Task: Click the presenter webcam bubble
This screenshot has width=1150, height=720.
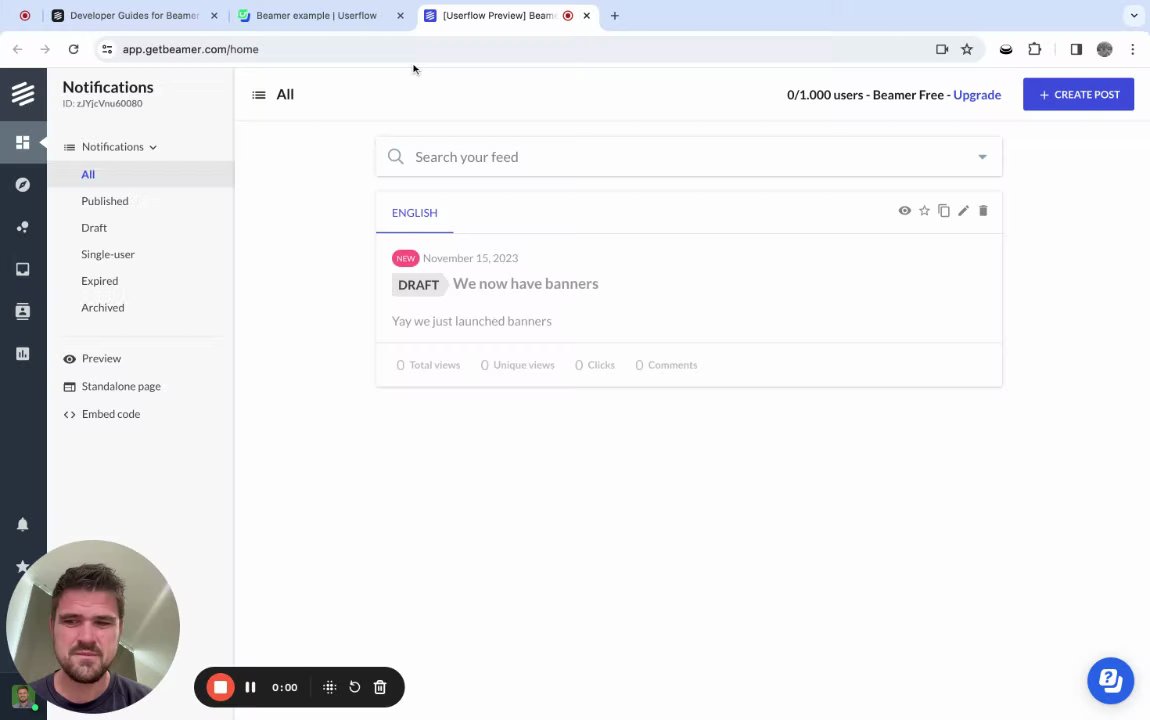Action: (93, 627)
